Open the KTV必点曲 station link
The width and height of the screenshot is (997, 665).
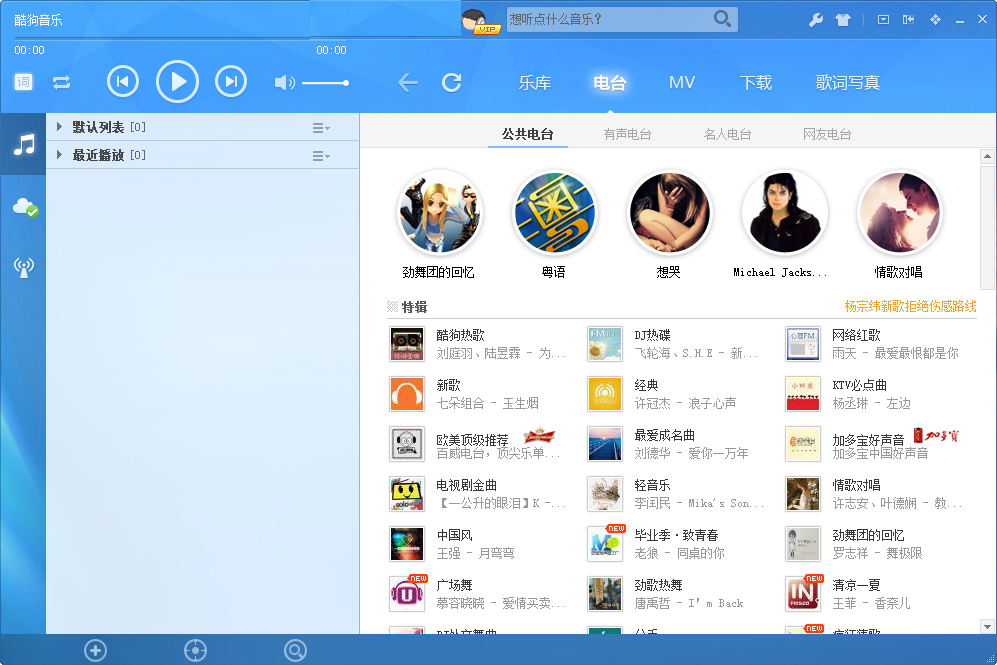(859, 385)
